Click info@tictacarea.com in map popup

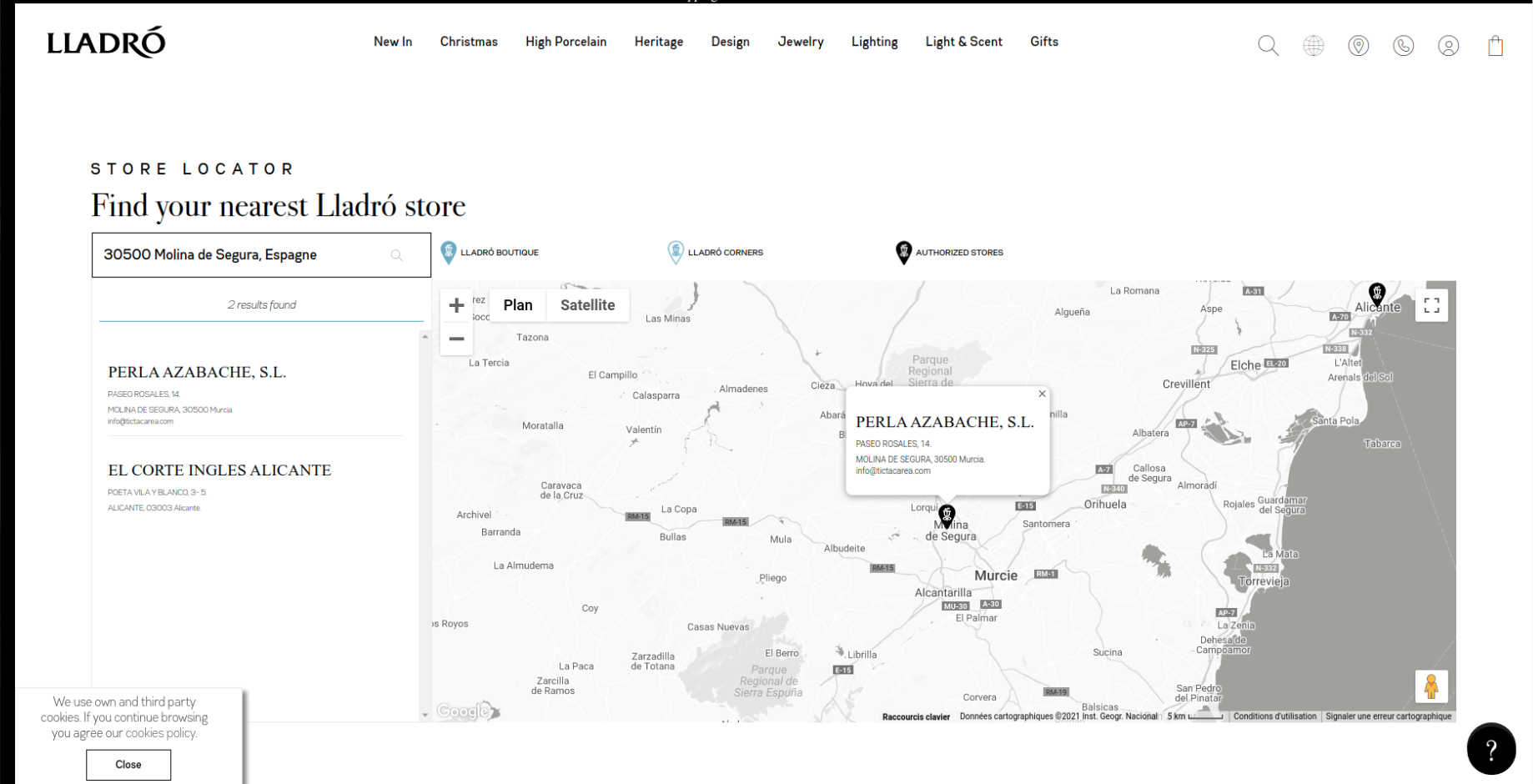(892, 471)
